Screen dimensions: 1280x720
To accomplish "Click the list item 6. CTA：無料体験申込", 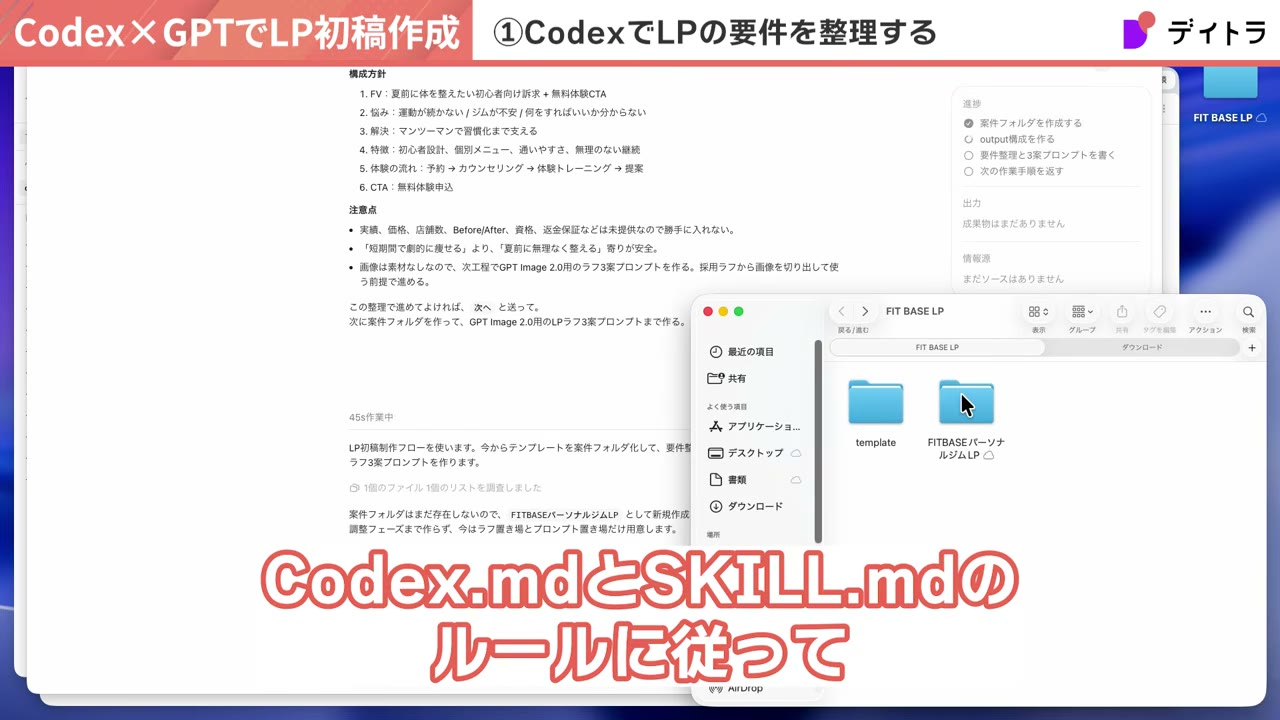I will coord(406,187).
